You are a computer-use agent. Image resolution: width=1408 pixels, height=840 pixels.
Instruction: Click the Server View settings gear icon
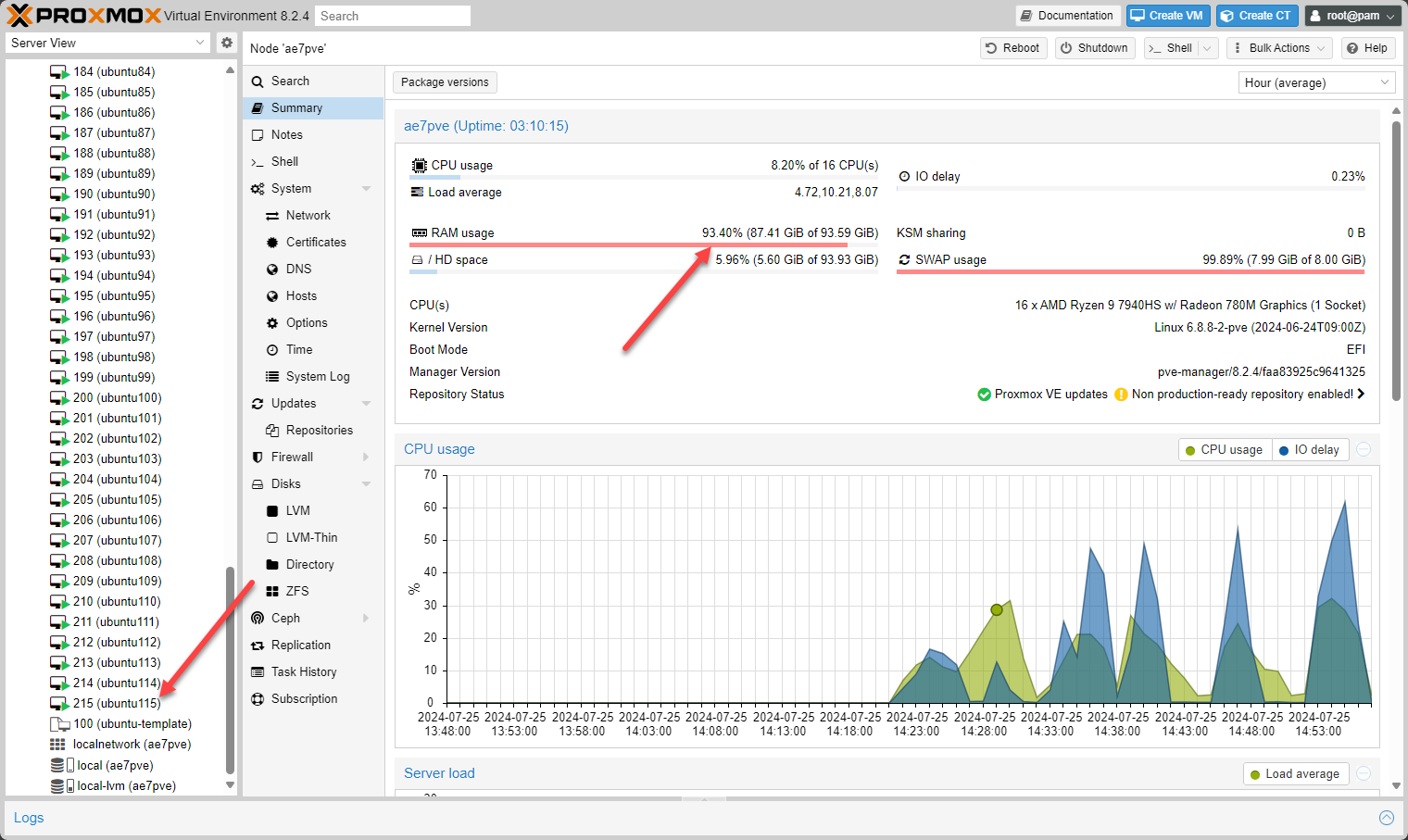tap(227, 43)
